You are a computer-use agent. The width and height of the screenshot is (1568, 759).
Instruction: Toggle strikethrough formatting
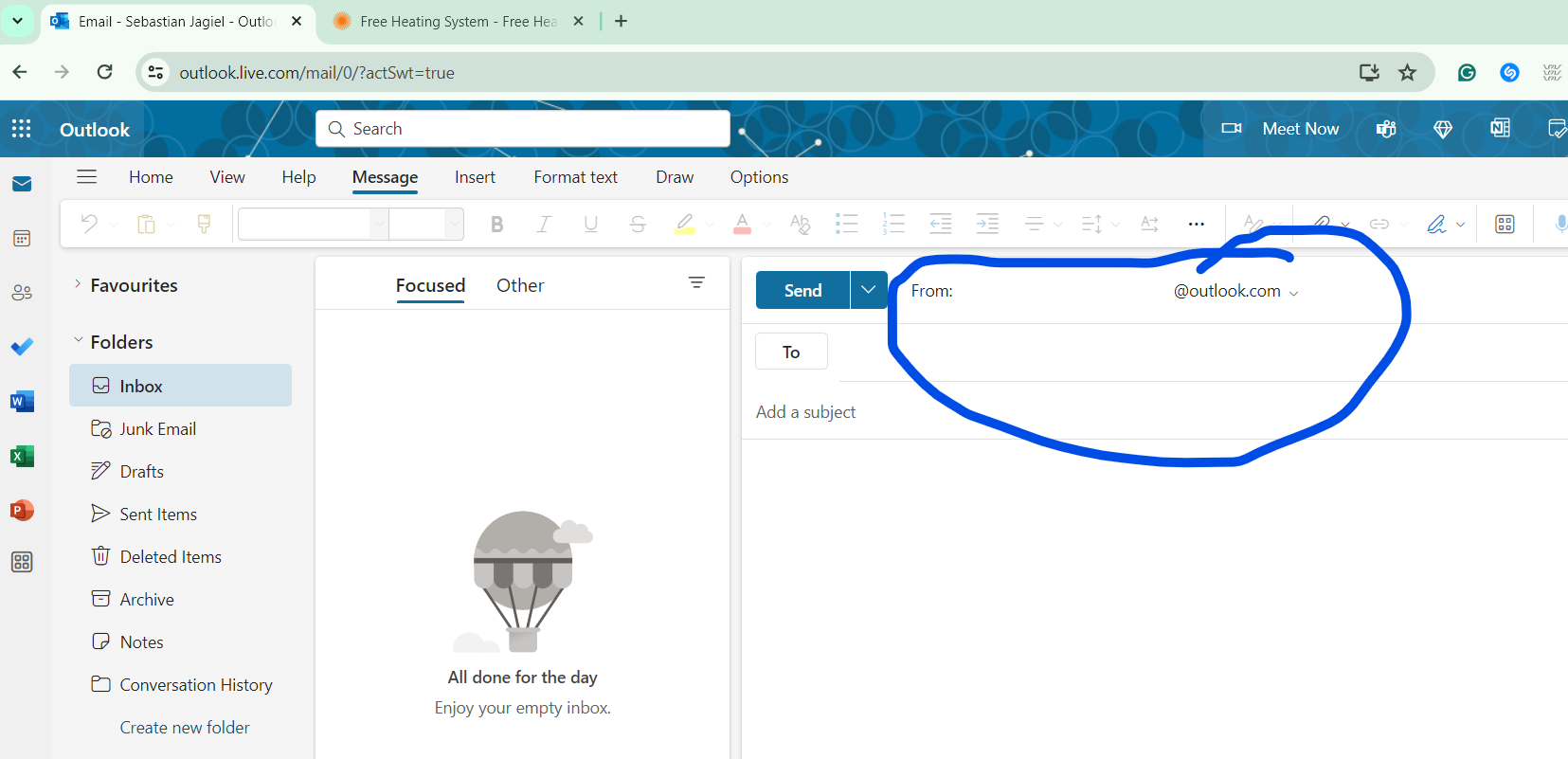click(638, 225)
